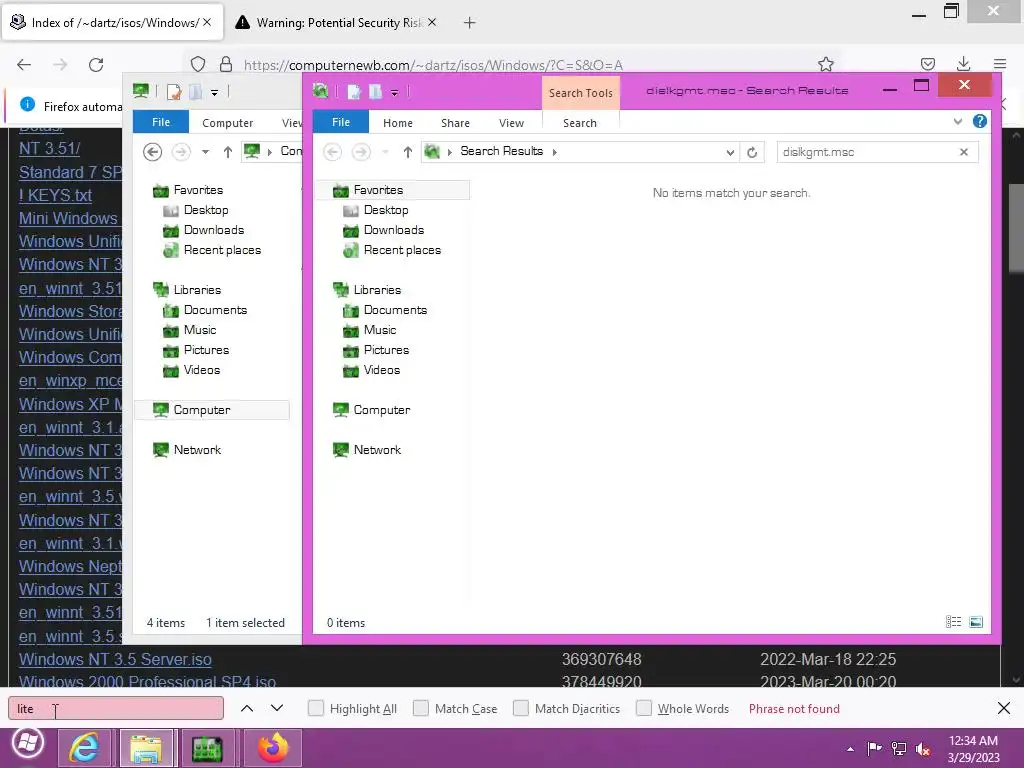Bookmark page with star icon

[825, 64]
